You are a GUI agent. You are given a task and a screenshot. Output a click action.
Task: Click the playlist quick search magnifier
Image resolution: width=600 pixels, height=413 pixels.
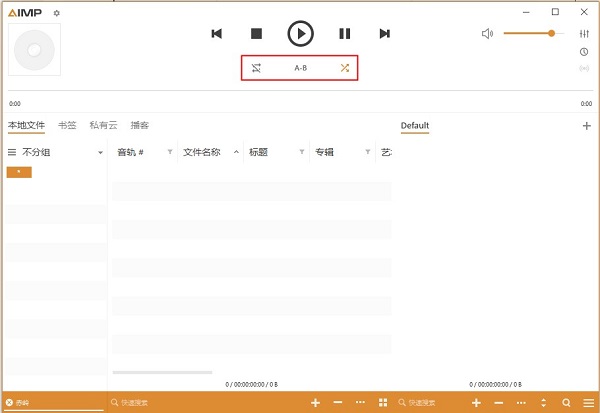(x=402, y=403)
